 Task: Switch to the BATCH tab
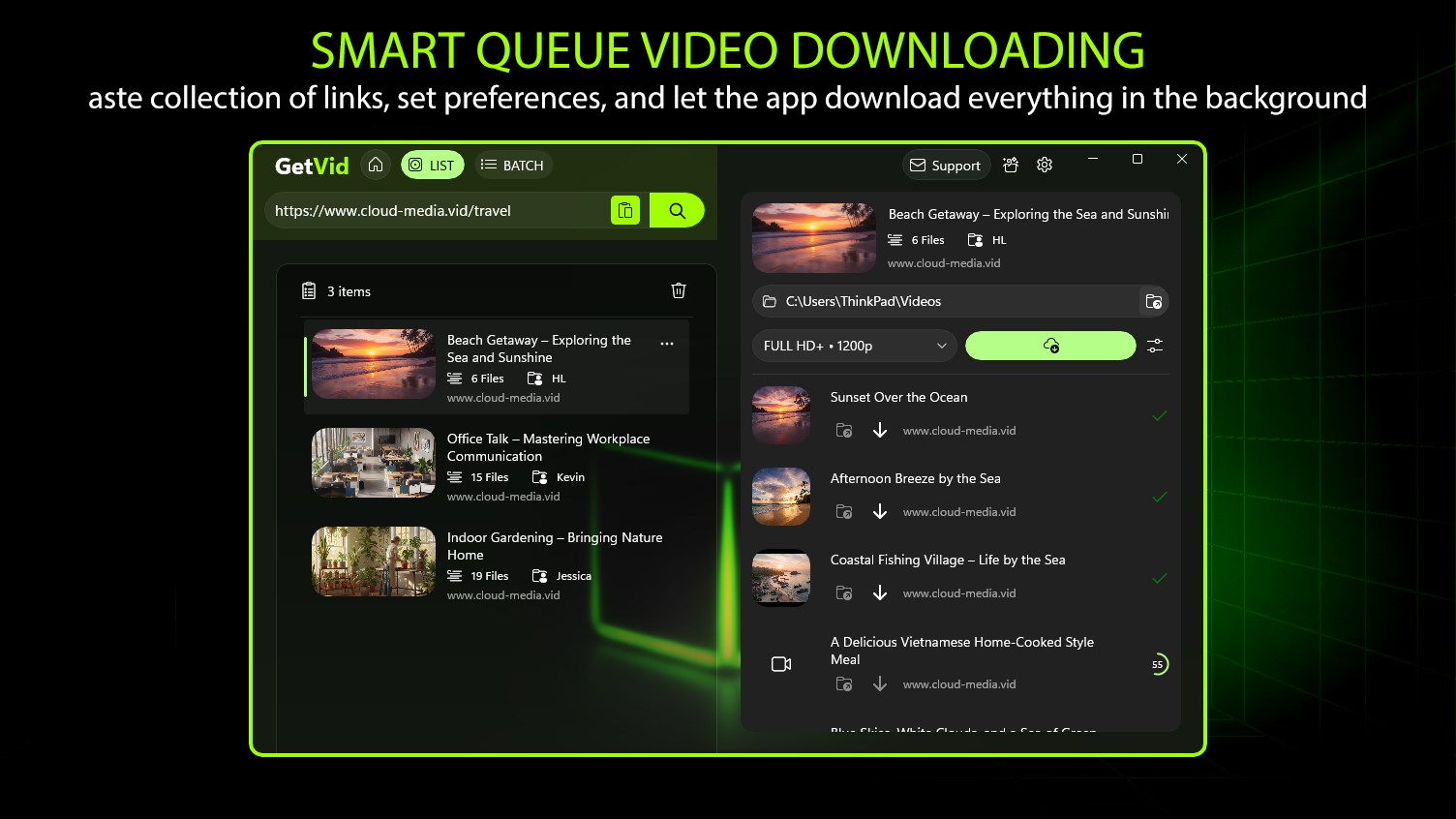pyautogui.click(x=512, y=166)
